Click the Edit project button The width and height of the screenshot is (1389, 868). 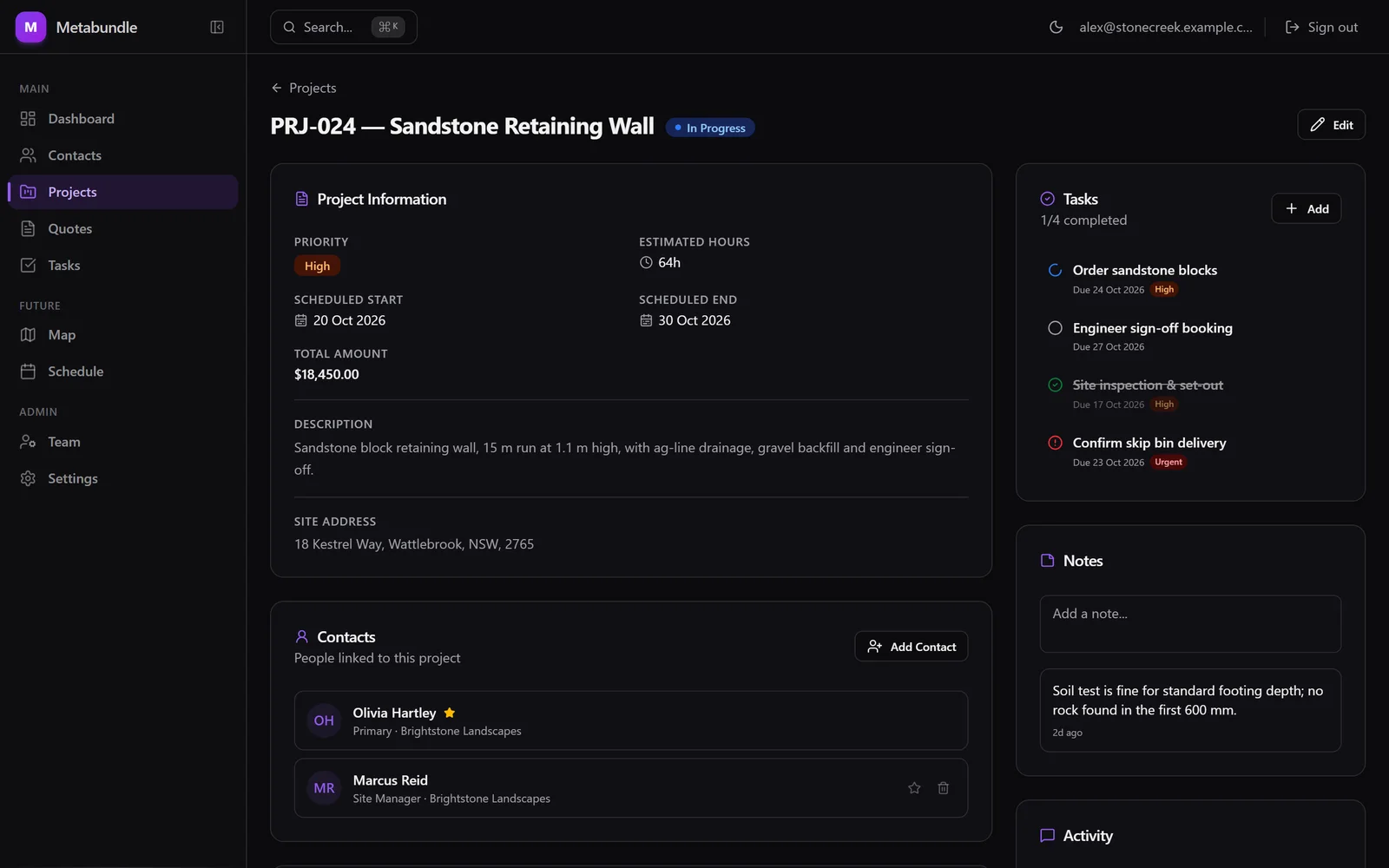click(x=1331, y=125)
